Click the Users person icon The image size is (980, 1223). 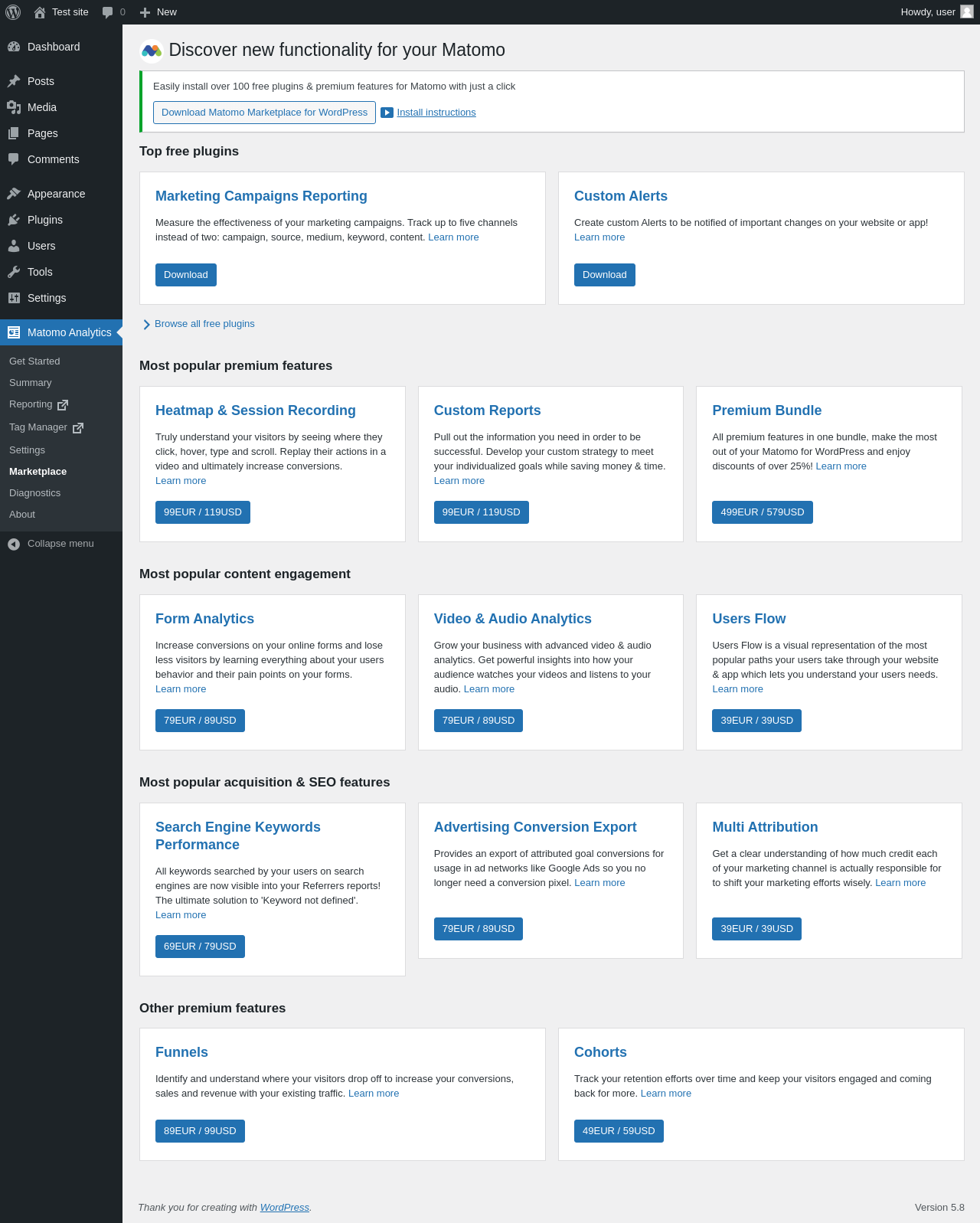tap(14, 246)
